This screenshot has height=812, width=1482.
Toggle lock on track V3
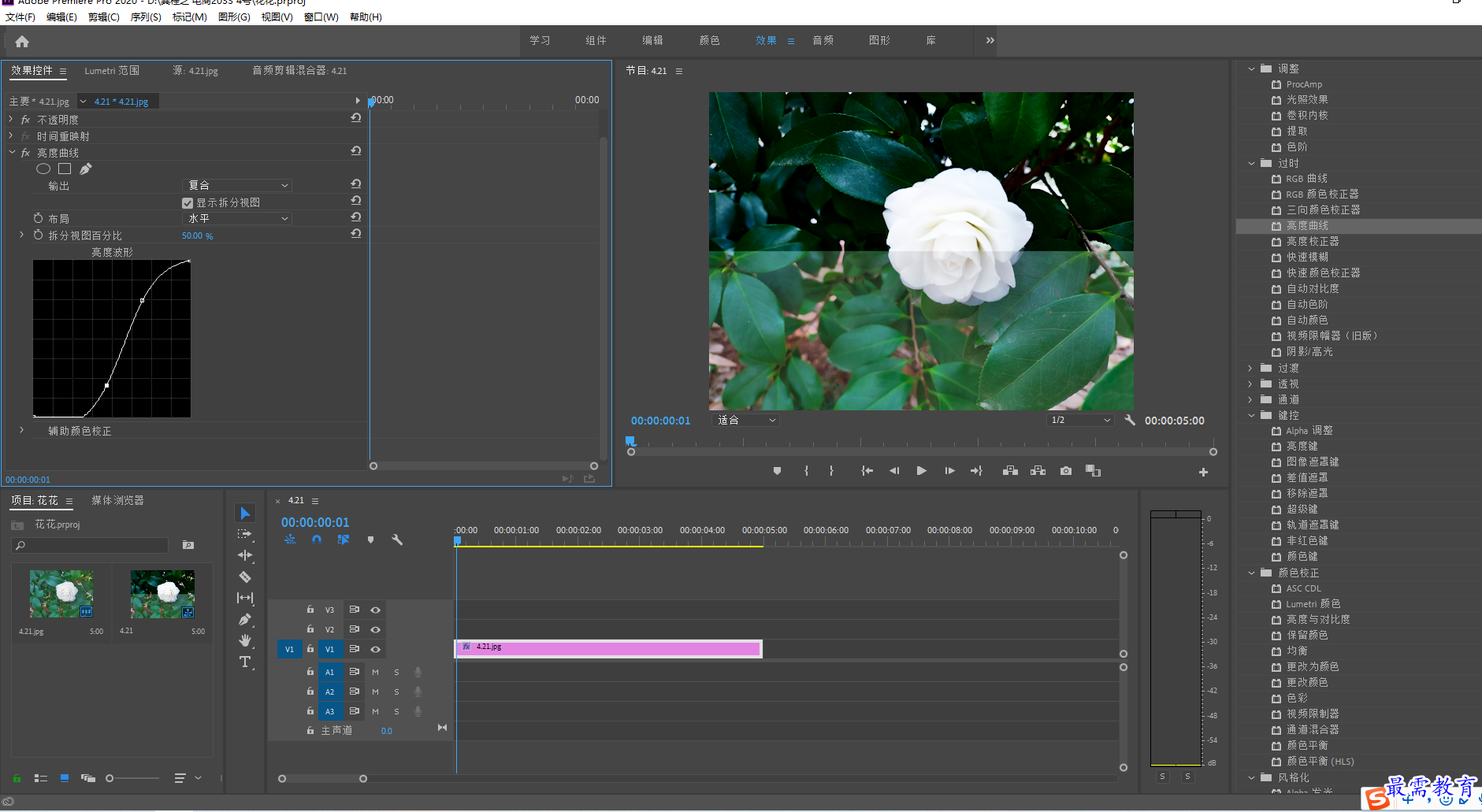[x=310, y=610]
